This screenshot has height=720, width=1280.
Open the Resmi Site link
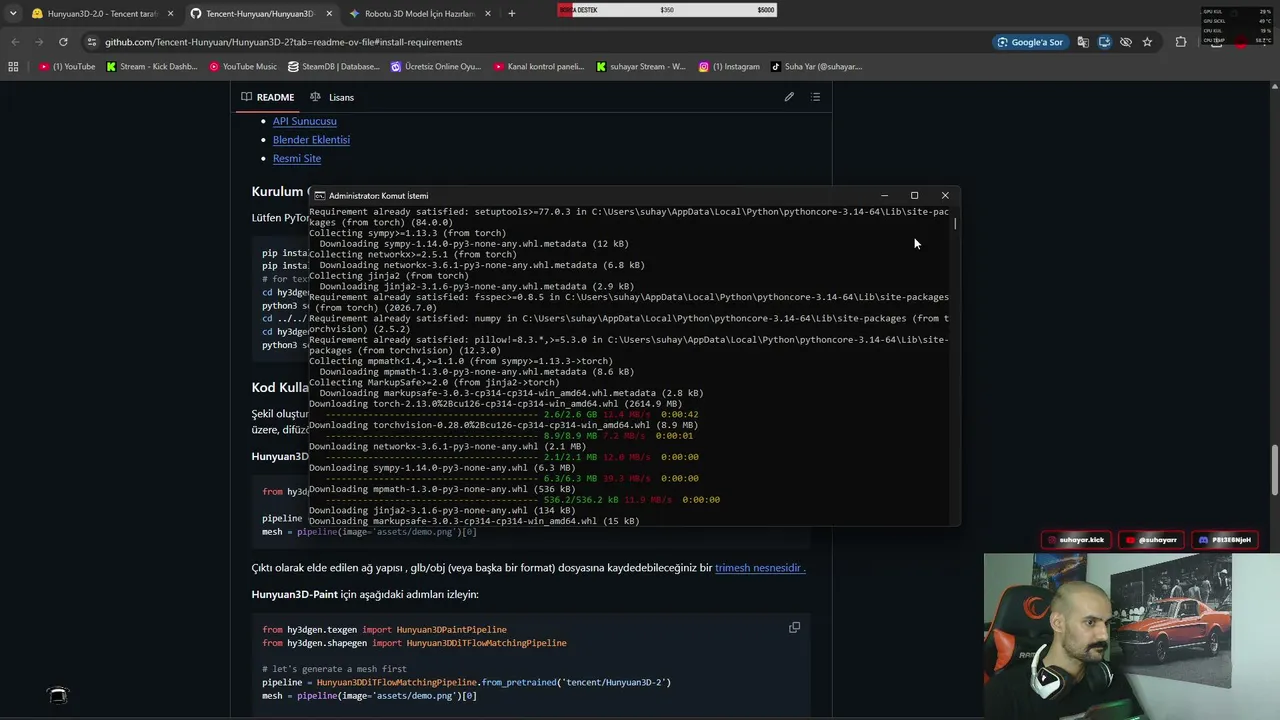[297, 158]
